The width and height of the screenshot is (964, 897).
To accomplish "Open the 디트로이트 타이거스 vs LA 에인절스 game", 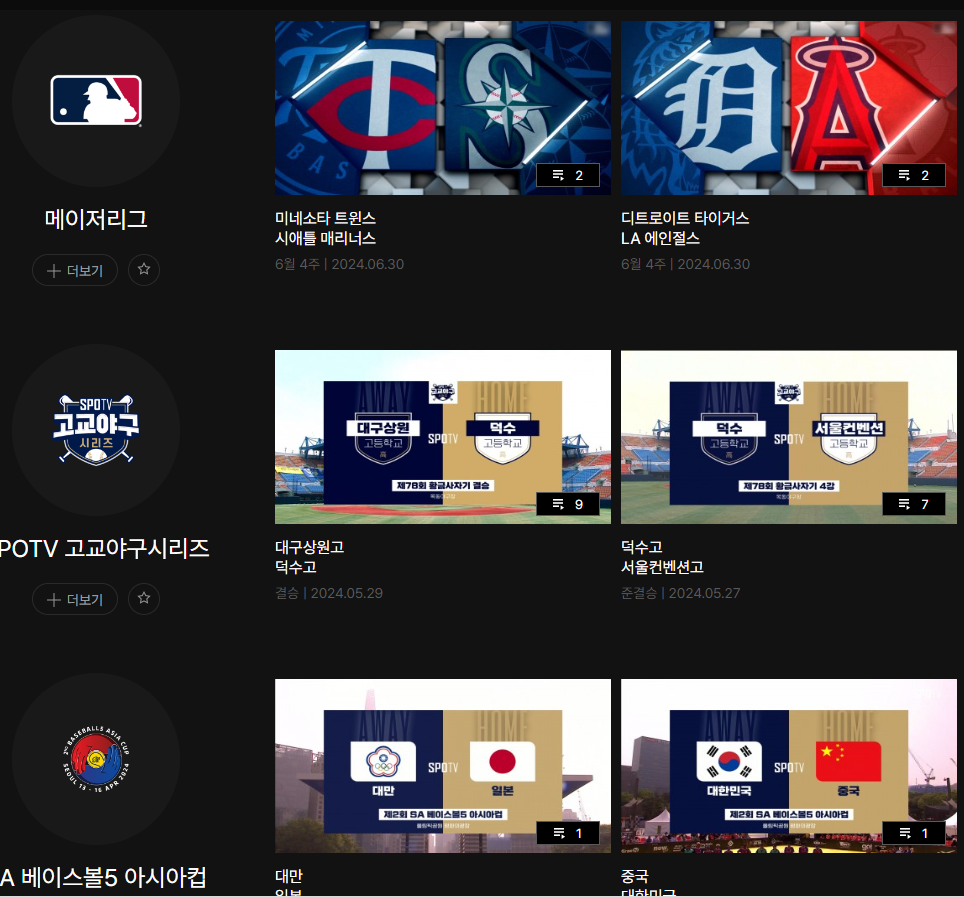I will click(x=788, y=108).
